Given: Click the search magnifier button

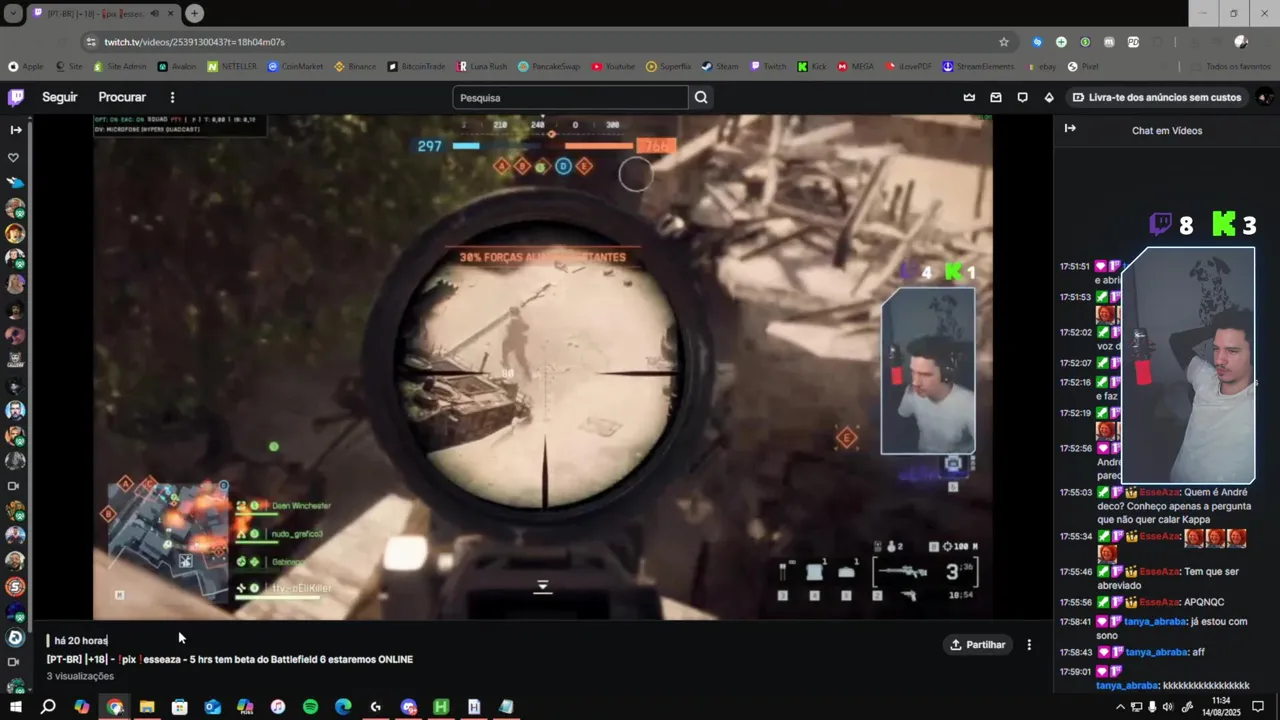Looking at the screenshot, I should (701, 97).
